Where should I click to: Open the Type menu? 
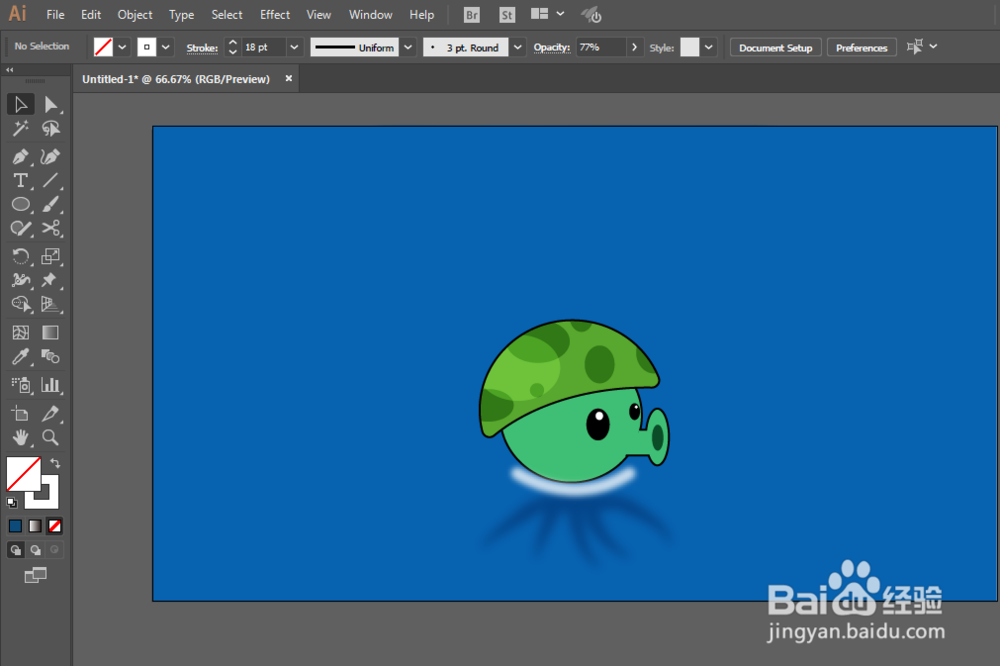click(181, 15)
